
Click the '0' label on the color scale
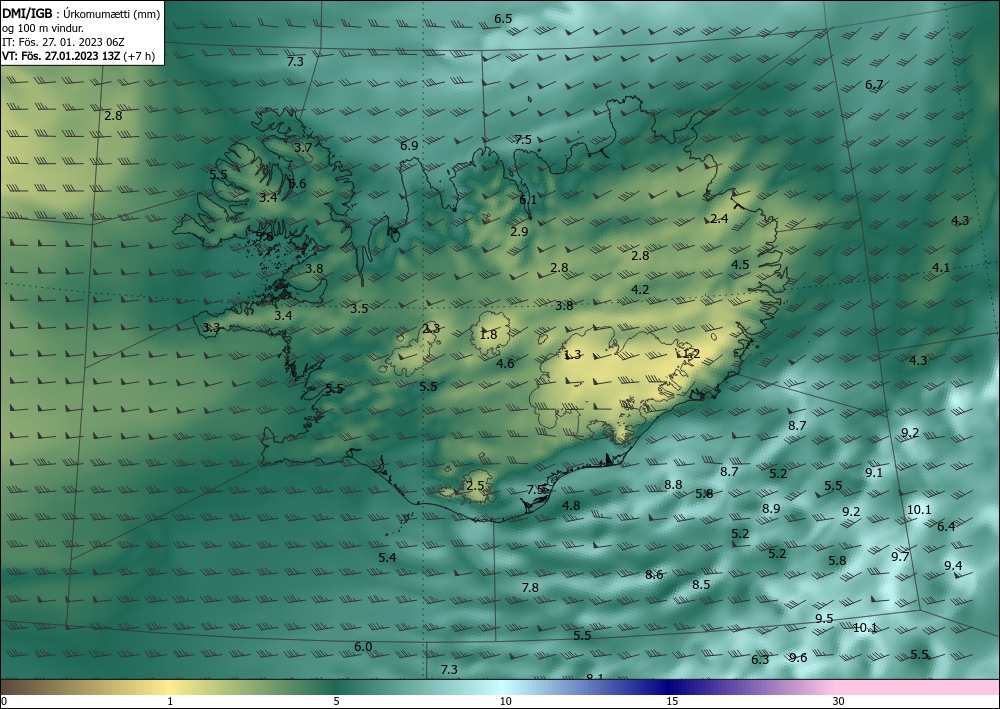click(x=4, y=701)
